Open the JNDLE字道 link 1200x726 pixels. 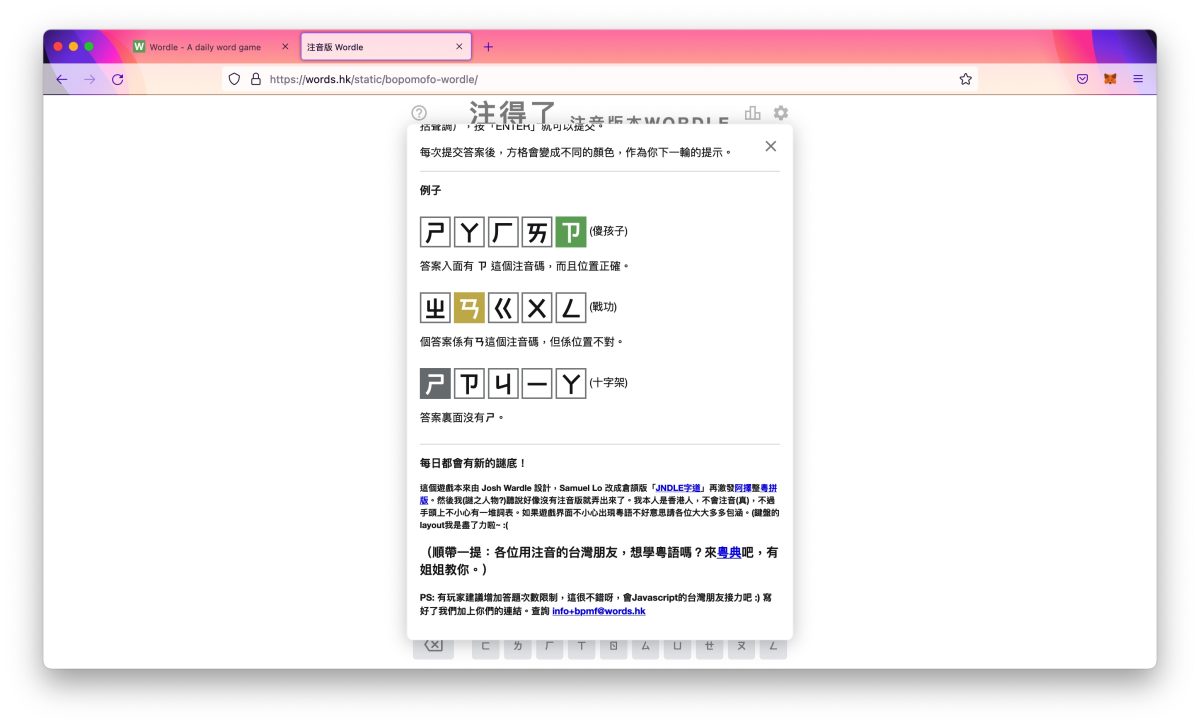point(680,488)
